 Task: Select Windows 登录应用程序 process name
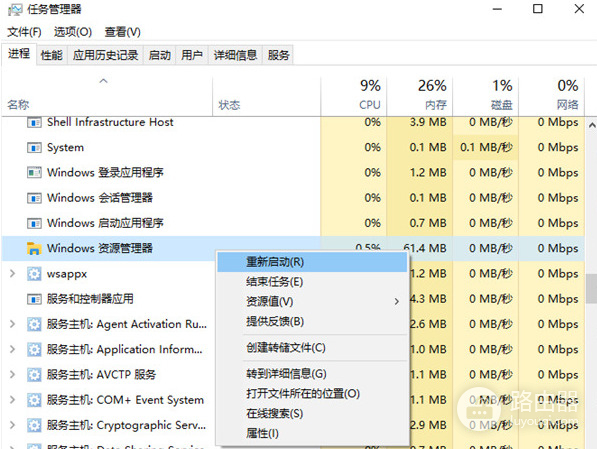coord(105,173)
